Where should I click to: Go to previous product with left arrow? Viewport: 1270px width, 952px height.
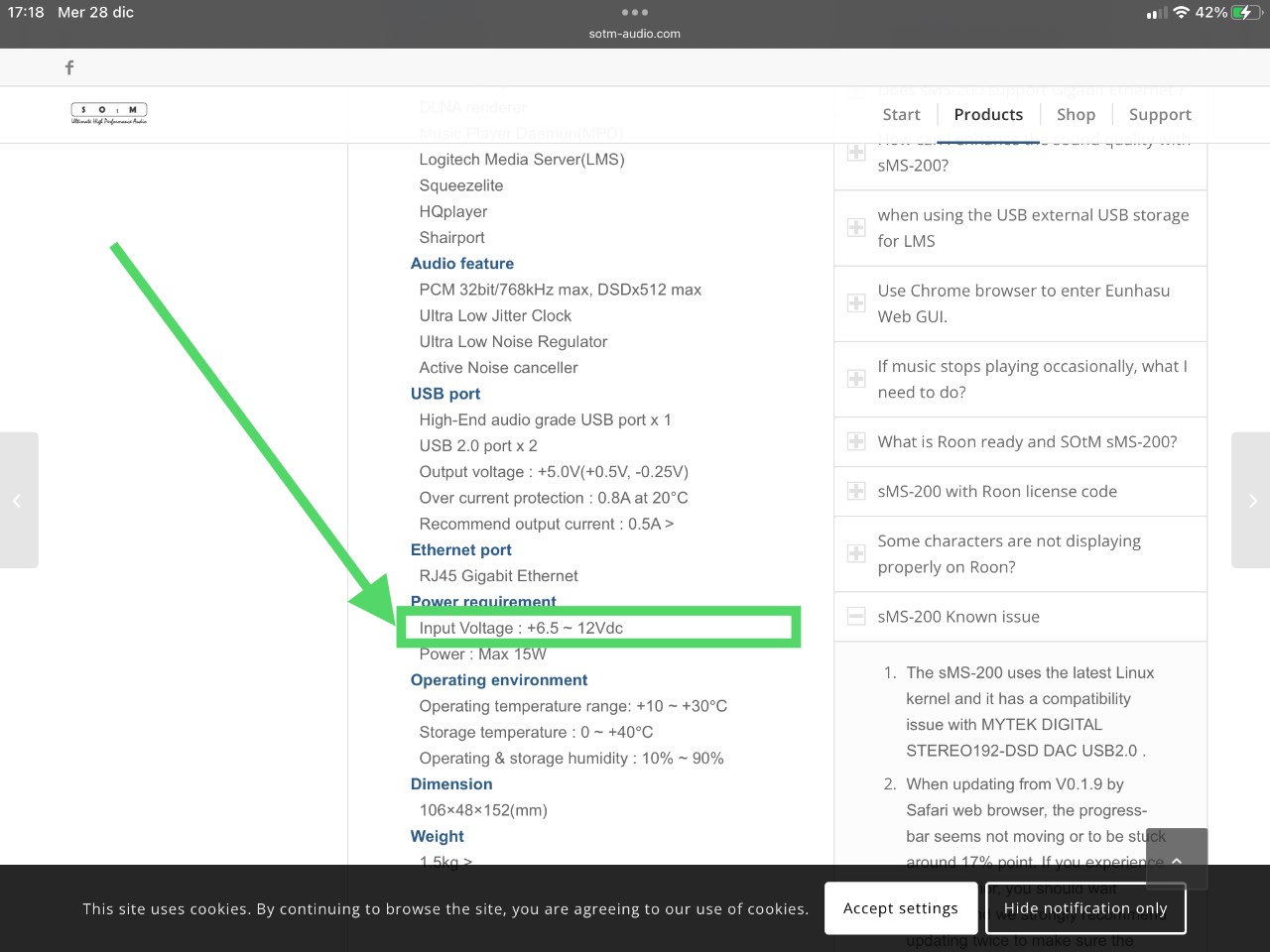[x=19, y=501]
